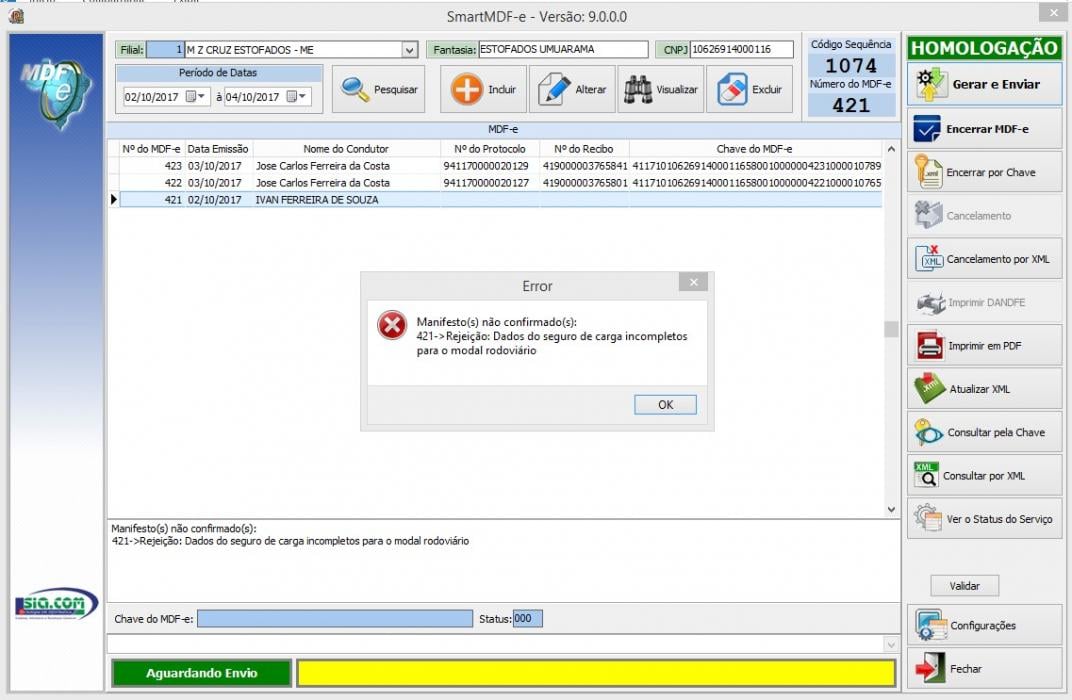Click the Nome do Condutor column header
This screenshot has height=700, width=1072.
pos(346,148)
